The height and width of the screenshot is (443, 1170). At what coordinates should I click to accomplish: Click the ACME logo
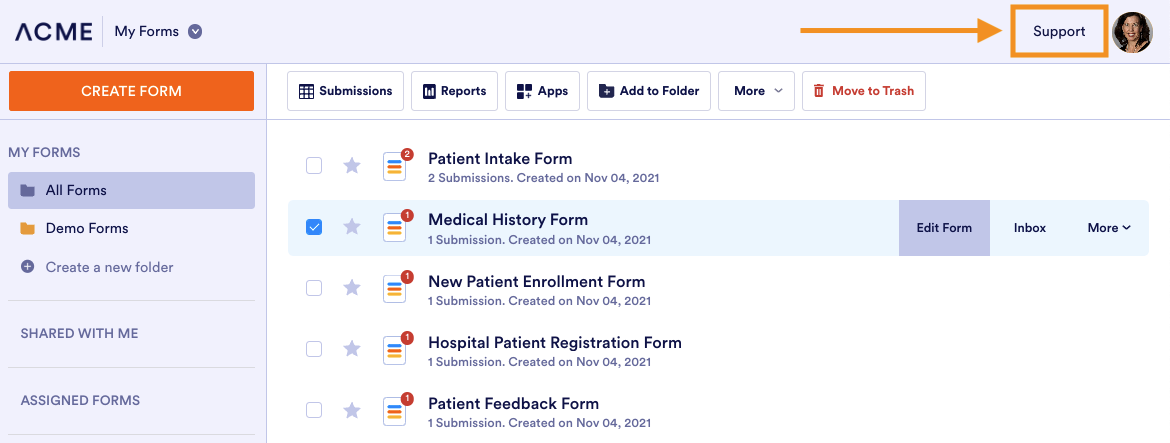tap(53, 32)
